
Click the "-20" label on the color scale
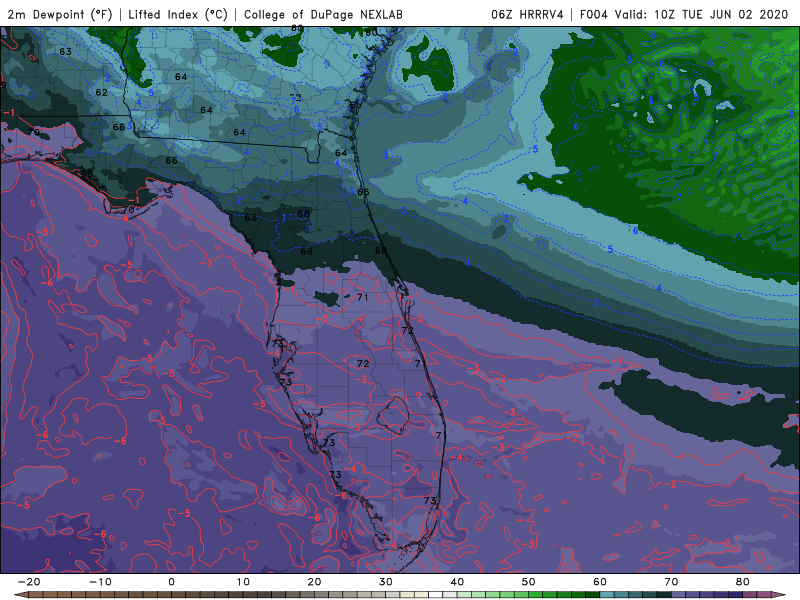[29, 582]
